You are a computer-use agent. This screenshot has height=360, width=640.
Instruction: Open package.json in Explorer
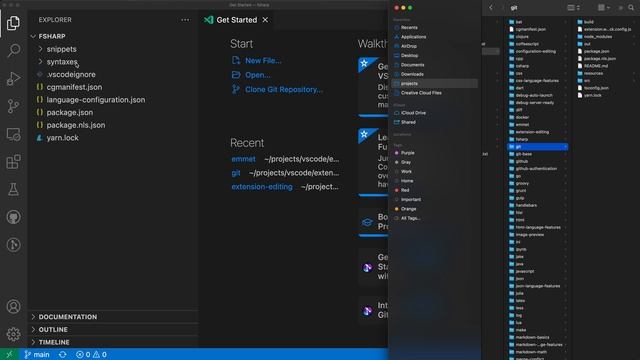[69, 112]
